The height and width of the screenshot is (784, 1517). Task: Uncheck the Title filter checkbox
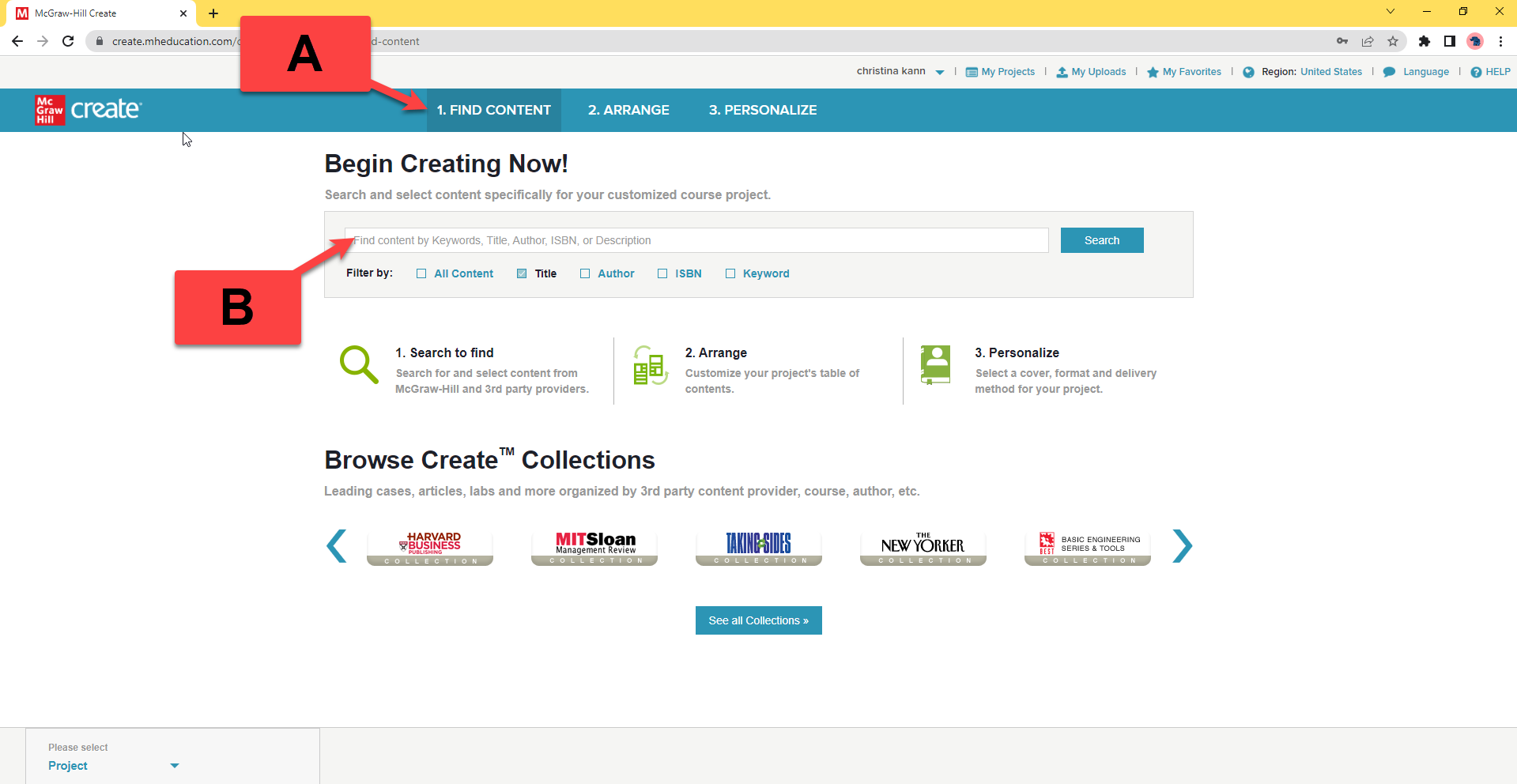[x=522, y=273]
